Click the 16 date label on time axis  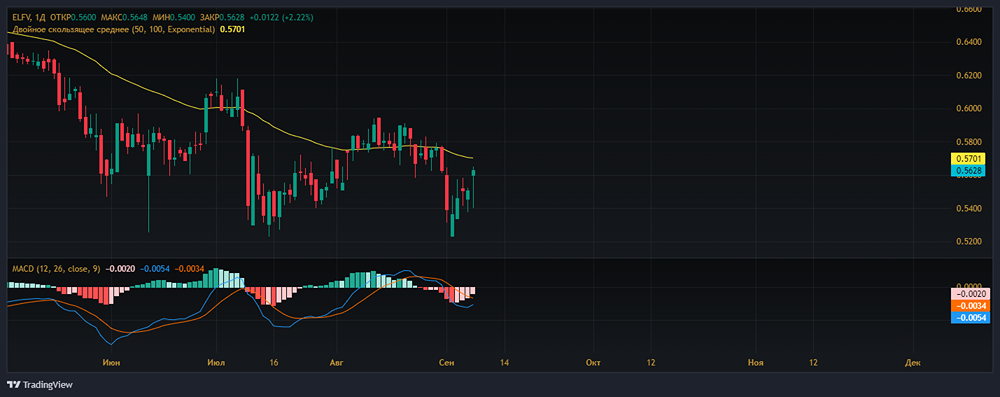click(x=273, y=363)
